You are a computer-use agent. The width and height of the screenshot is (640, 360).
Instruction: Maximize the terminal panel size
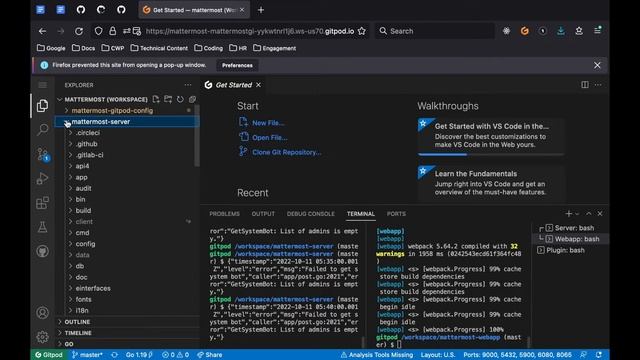(x=589, y=213)
